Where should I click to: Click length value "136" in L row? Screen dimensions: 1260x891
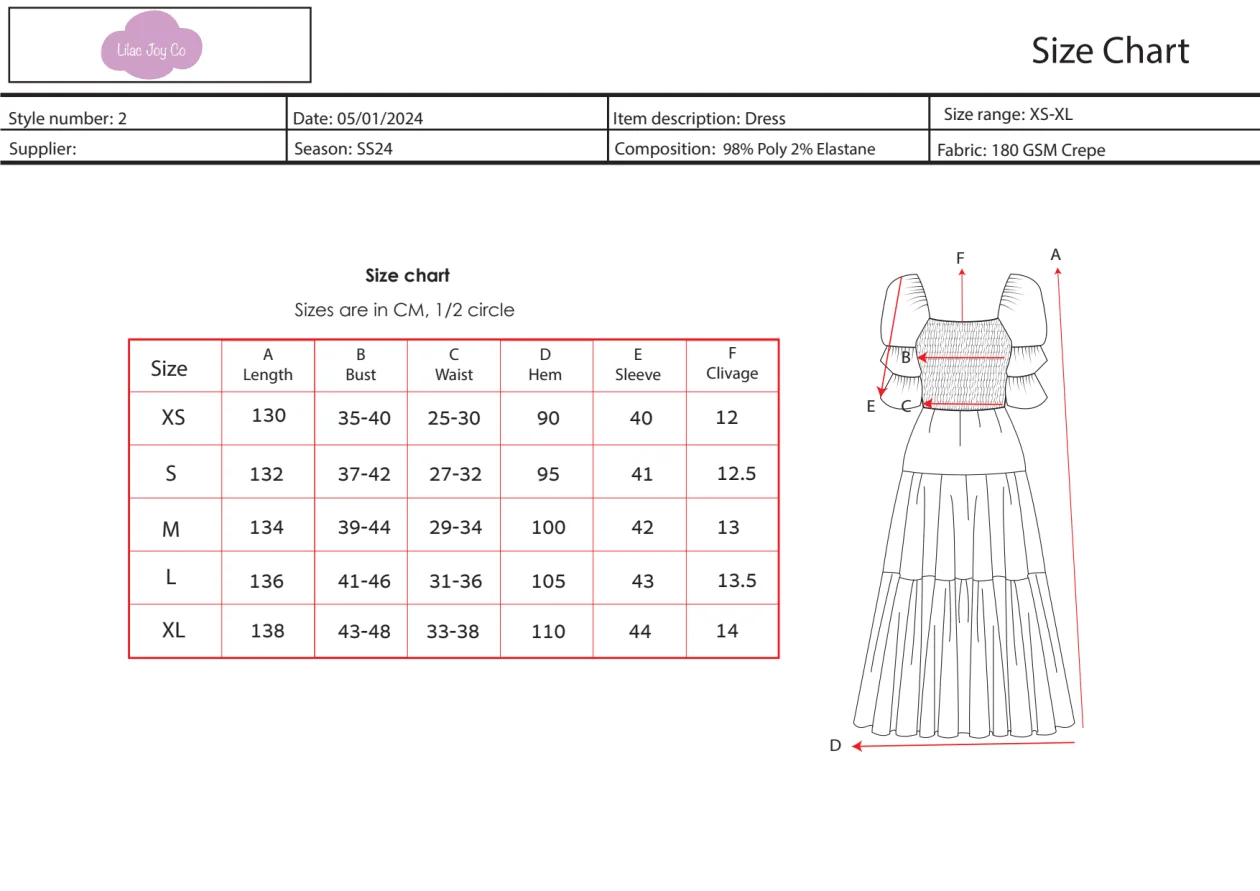[267, 581]
